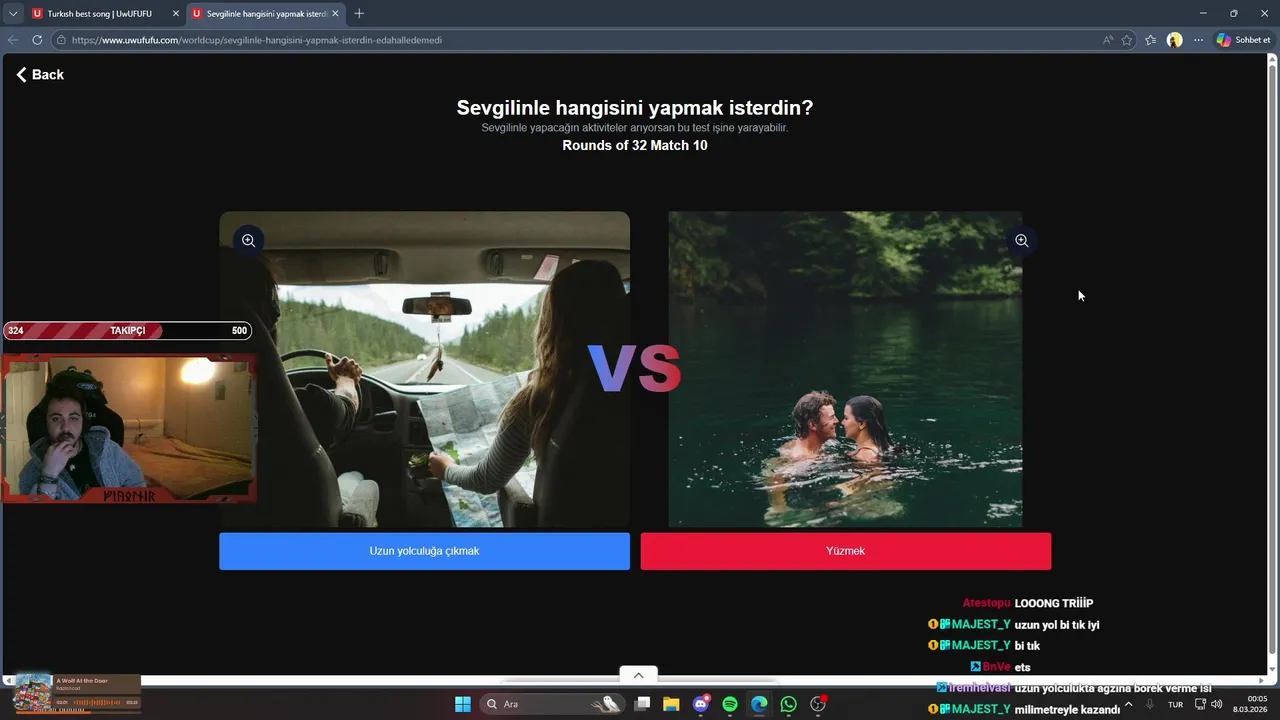Viewport: 1280px width, 720px height.
Task: Open File Explorer from the taskbar
Action: [x=671, y=704]
